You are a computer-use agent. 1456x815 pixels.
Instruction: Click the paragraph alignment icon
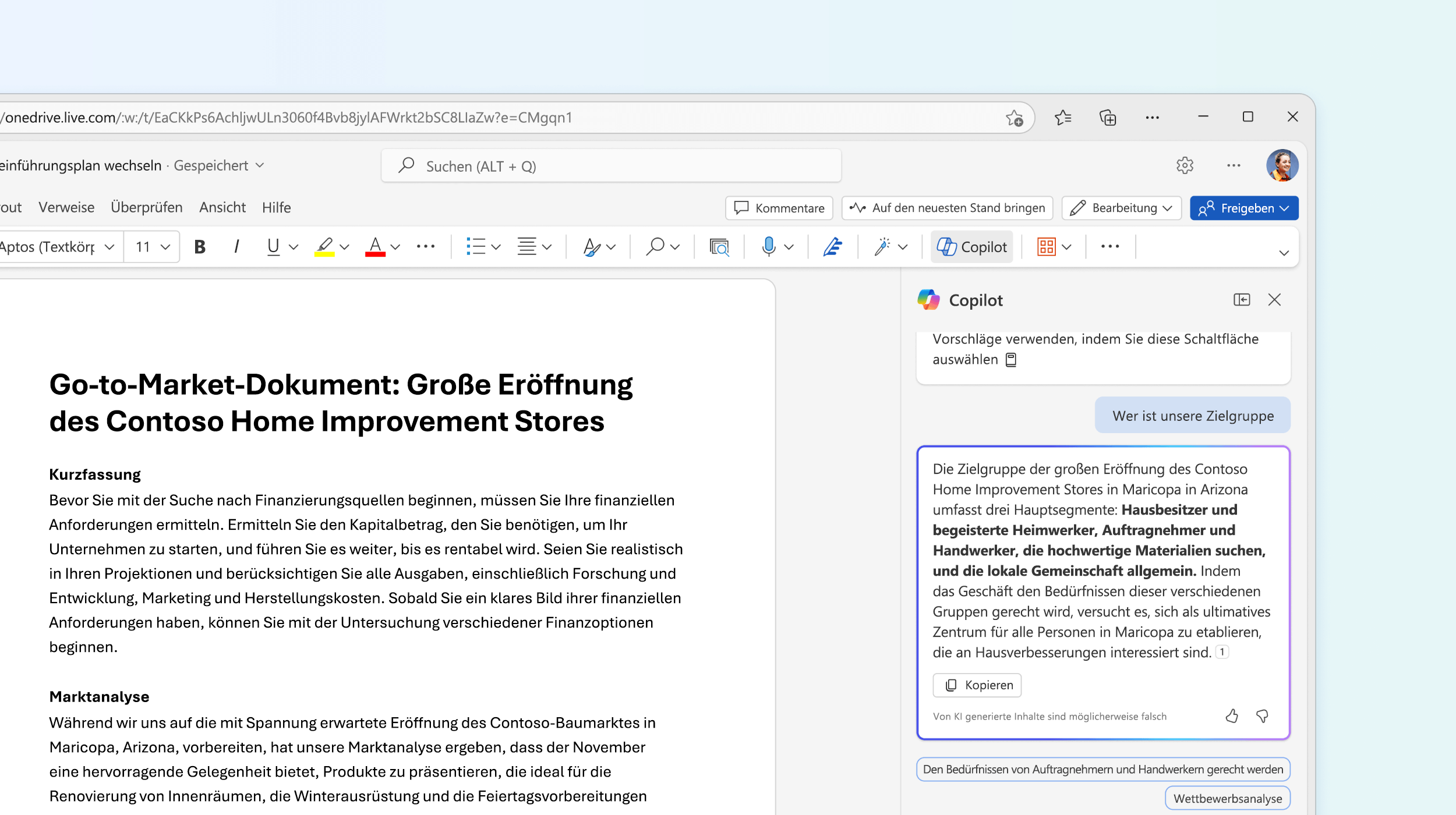coord(527,247)
